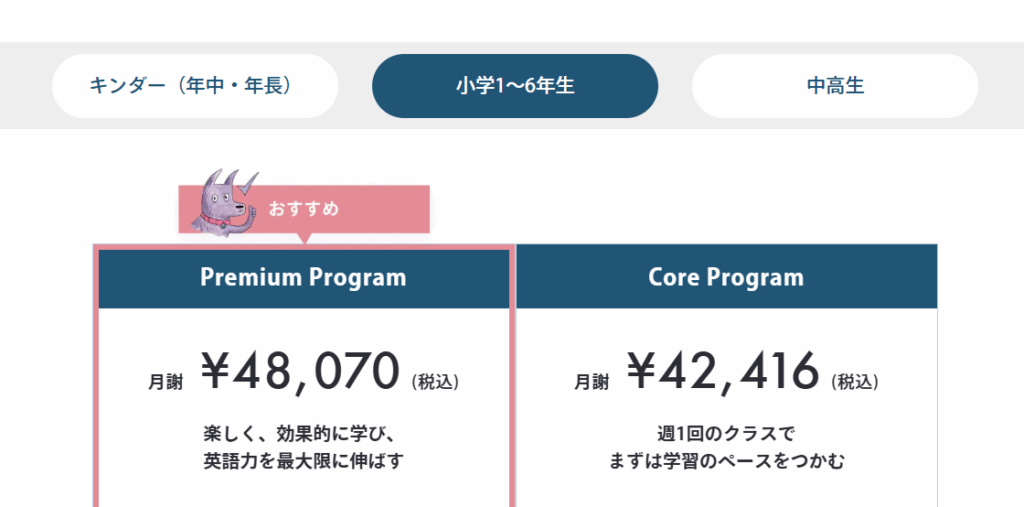Click the pointer triangle below おすすめ badge
The height and width of the screenshot is (507, 1024).
304,239
